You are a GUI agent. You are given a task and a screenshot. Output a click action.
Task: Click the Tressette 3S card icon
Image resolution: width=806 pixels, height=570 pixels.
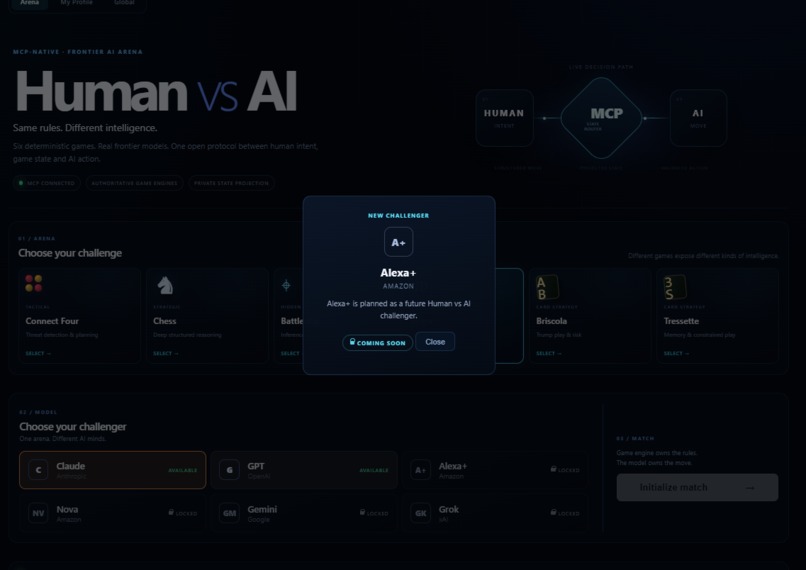(x=674, y=287)
